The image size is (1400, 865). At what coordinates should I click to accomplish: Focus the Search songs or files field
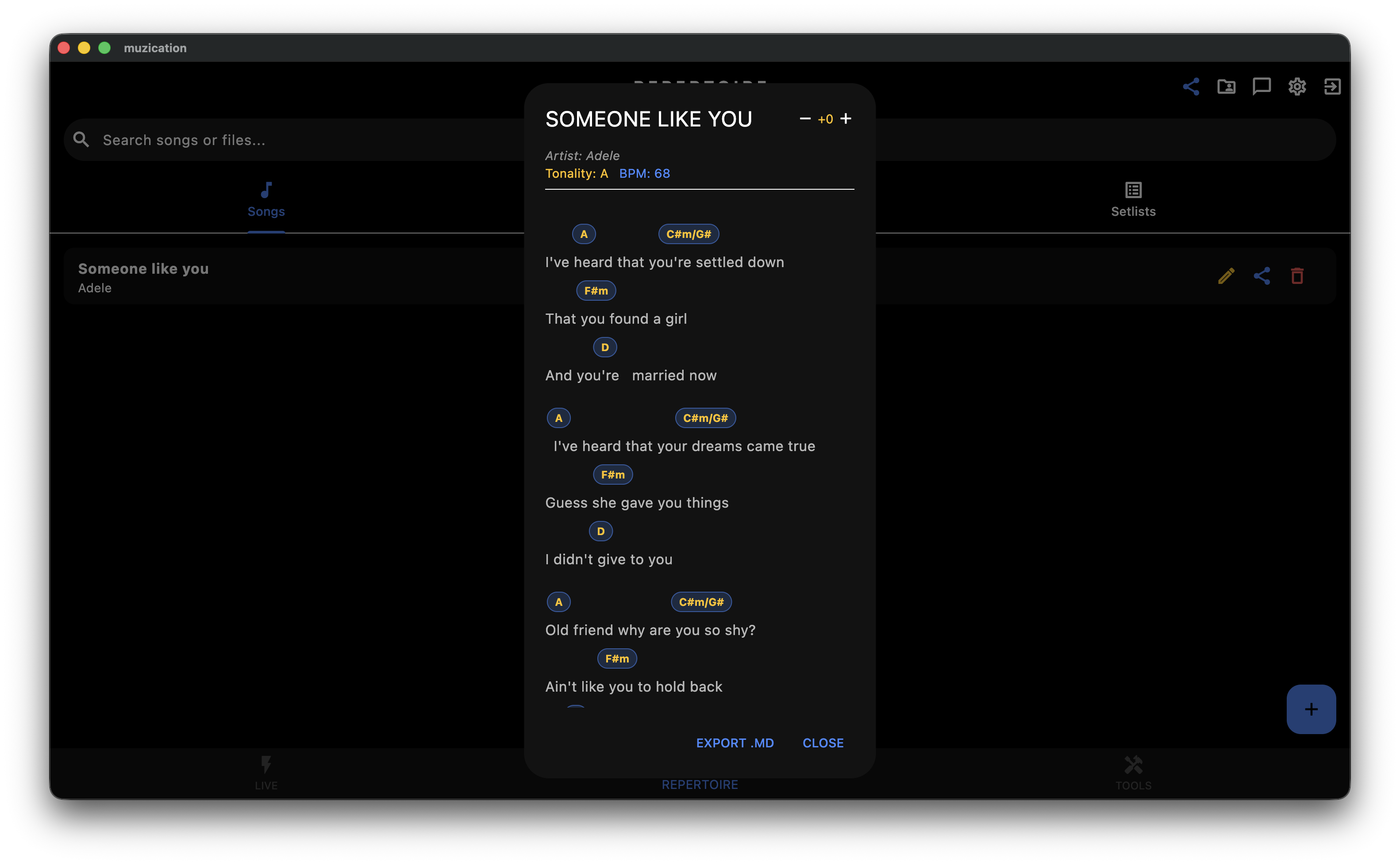pos(700,140)
